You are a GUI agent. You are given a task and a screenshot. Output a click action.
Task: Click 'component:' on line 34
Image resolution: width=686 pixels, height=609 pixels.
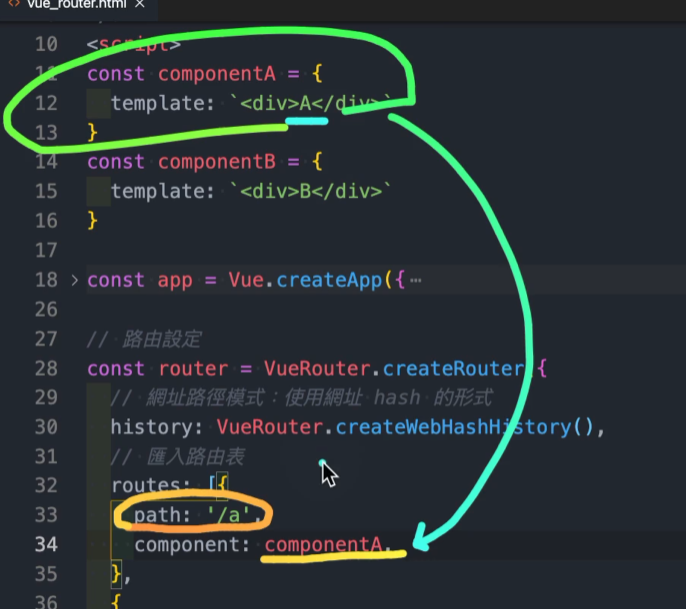(x=192, y=545)
